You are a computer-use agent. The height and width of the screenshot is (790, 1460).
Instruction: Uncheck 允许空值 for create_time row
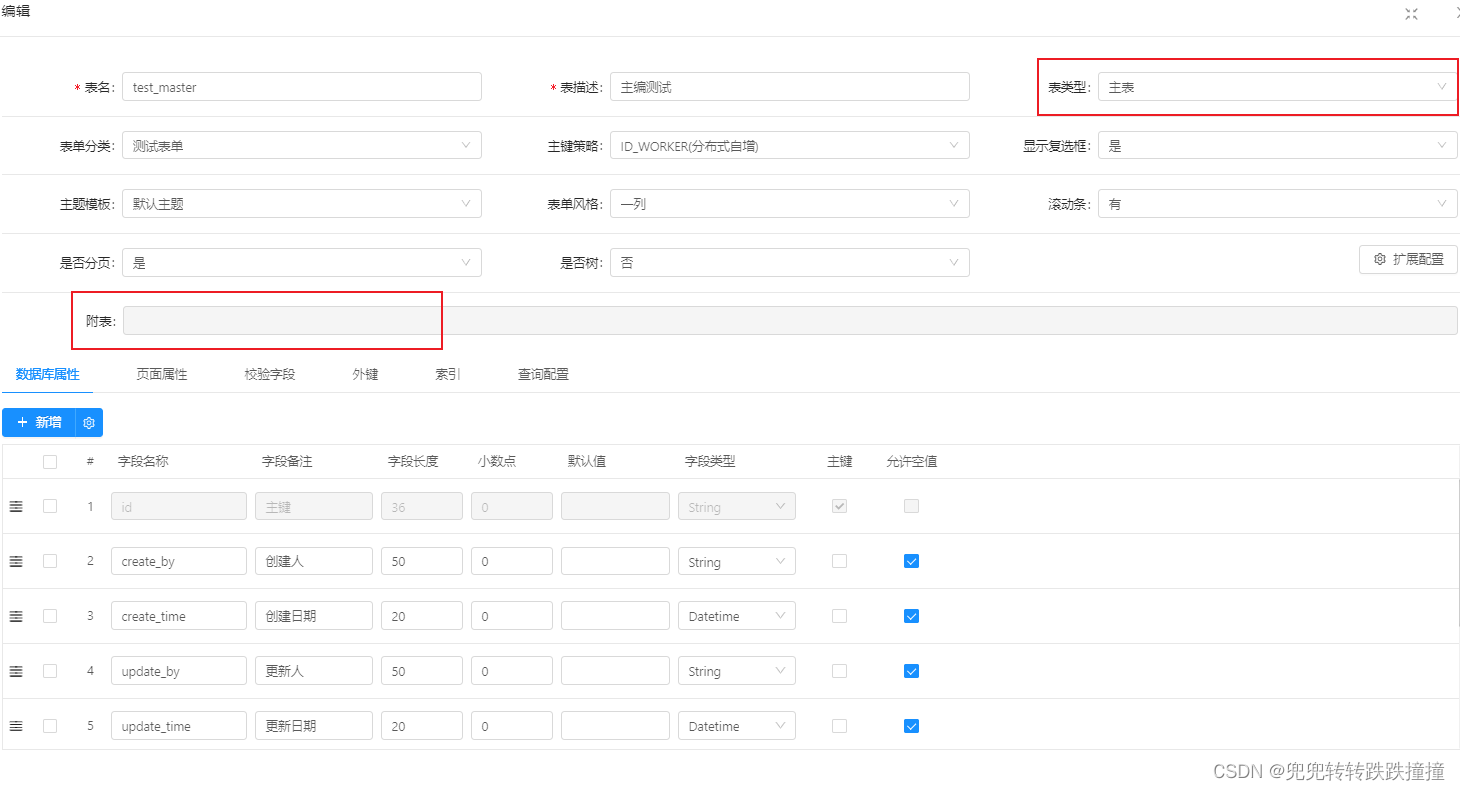pos(911,616)
